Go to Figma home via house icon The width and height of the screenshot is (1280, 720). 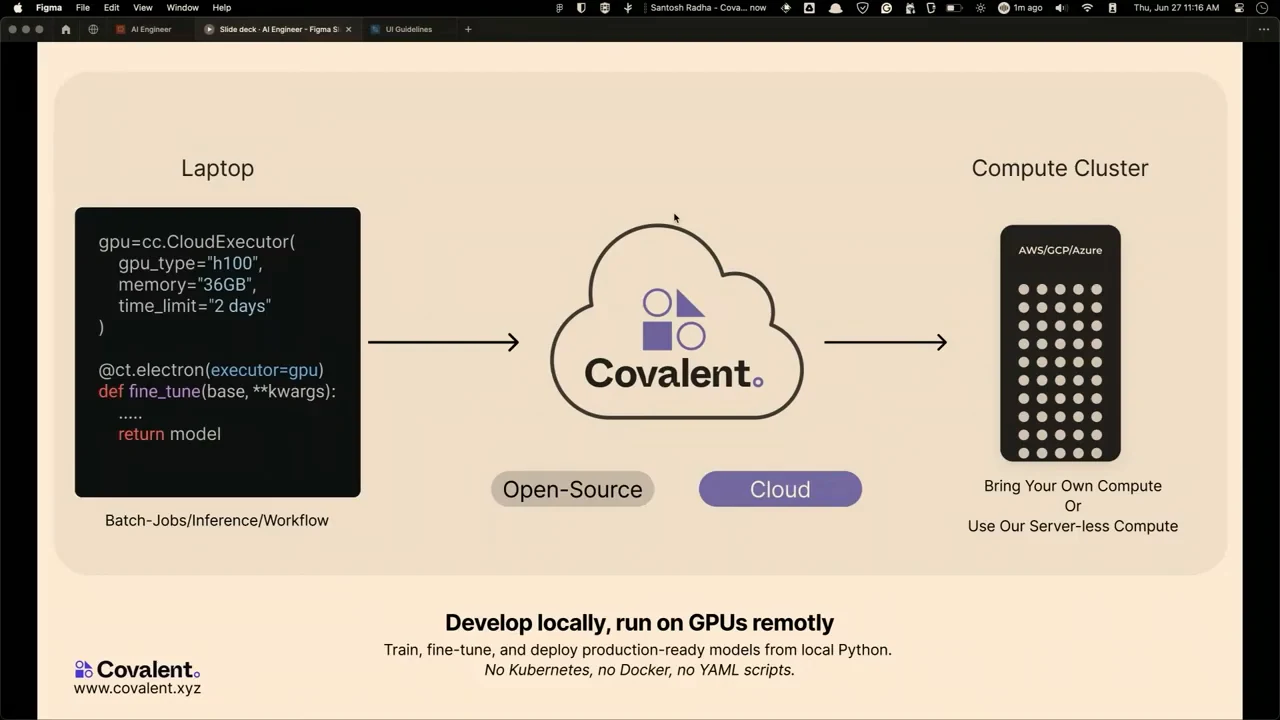click(x=66, y=29)
